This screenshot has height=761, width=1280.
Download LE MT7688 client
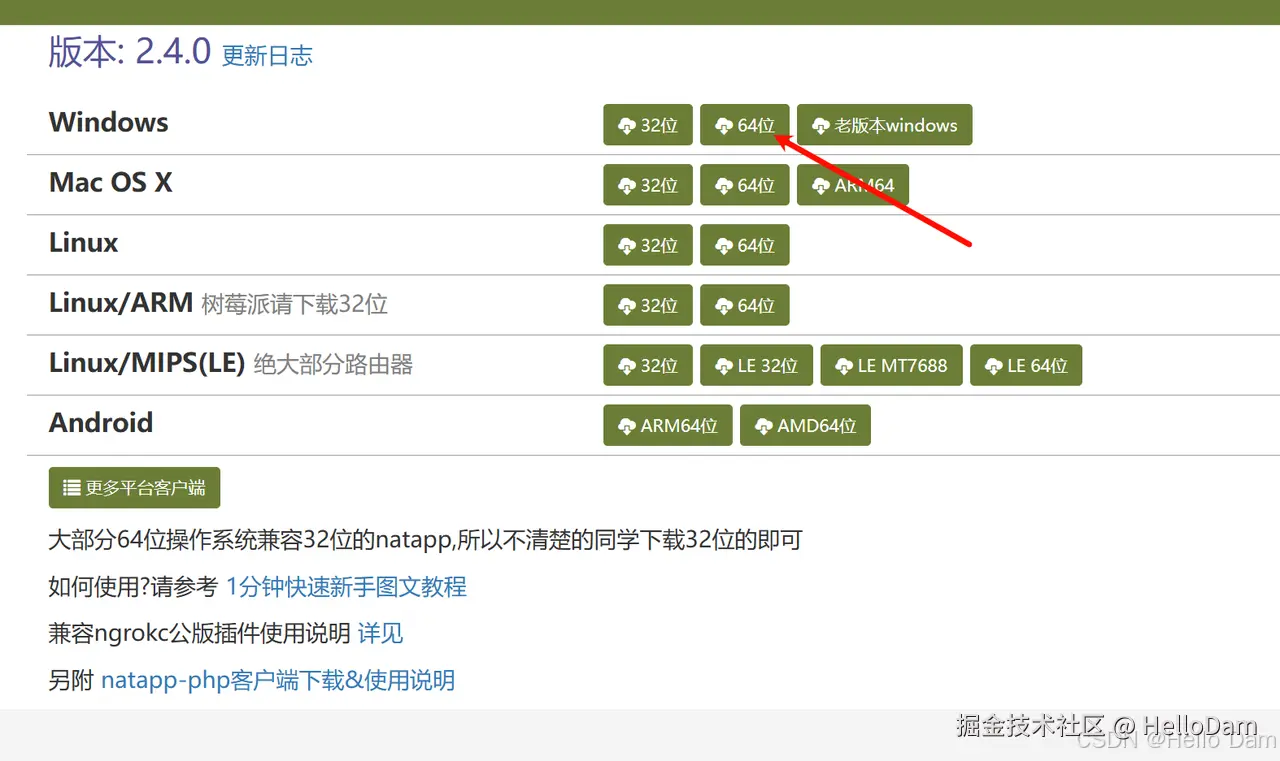click(891, 365)
